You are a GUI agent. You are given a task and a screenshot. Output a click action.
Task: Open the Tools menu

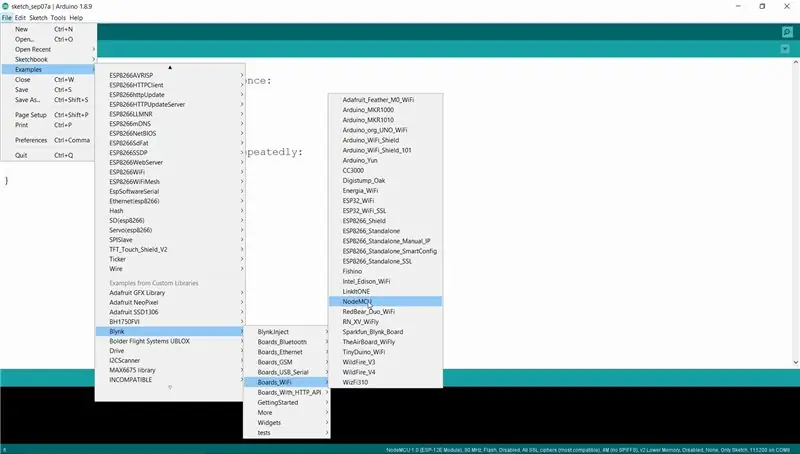(x=58, y=17)
